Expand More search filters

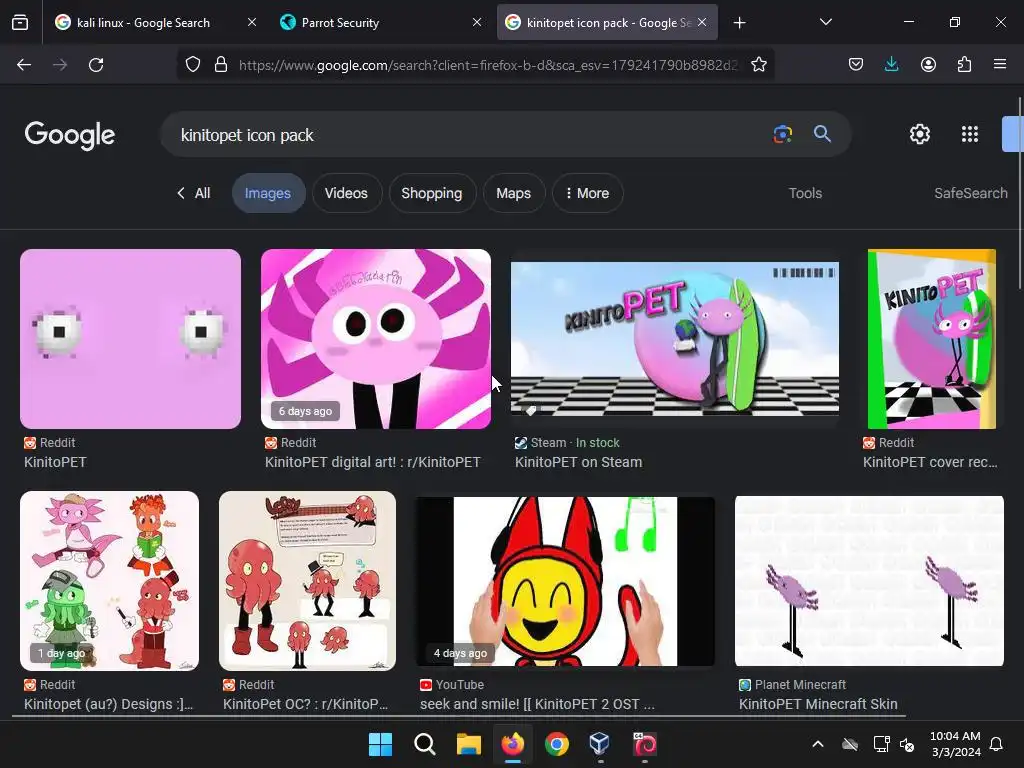click(588, 193)
